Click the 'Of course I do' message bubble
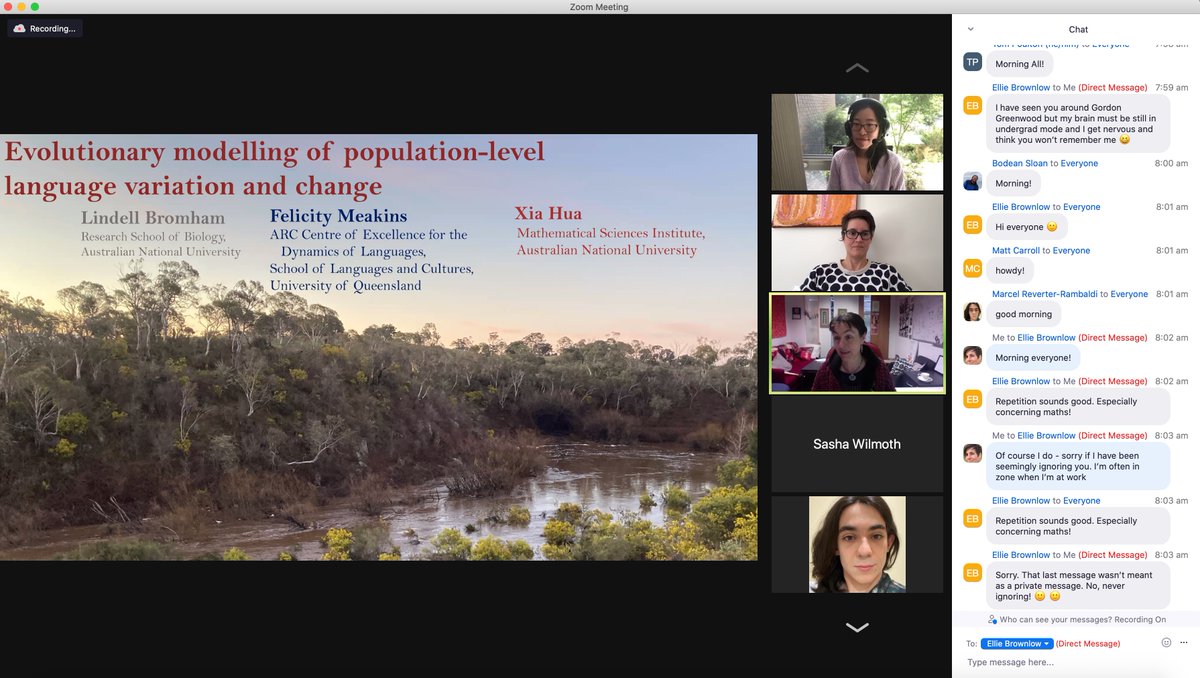 (x=1078, y=467)
